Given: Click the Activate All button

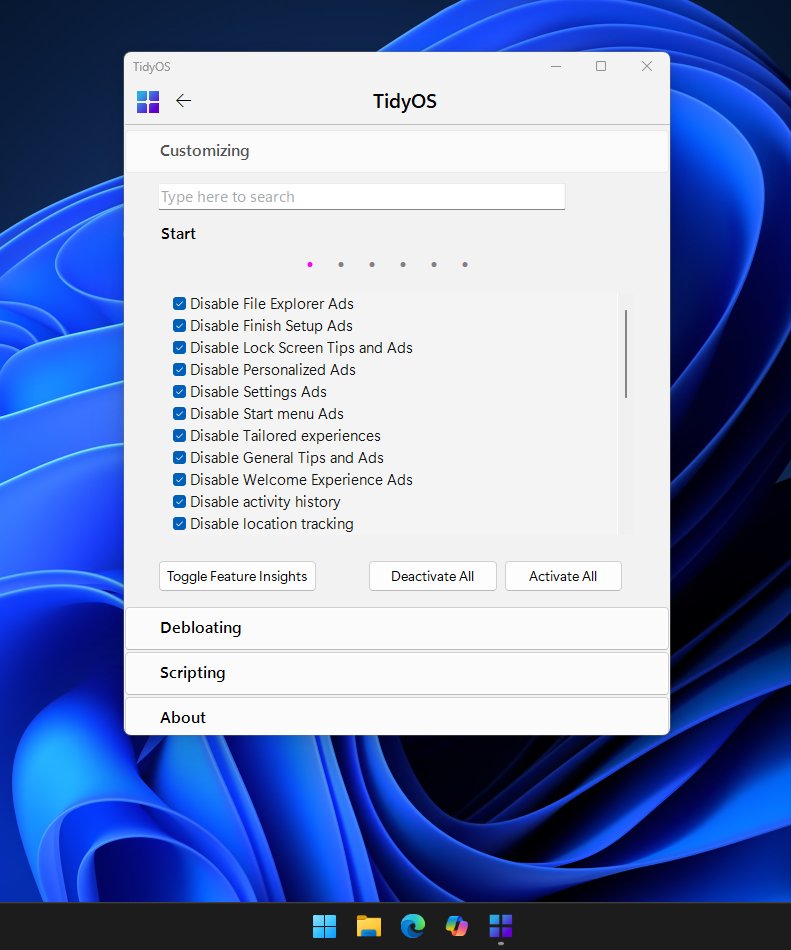Looking at the screenshot, I should click(x=563, y=576).
